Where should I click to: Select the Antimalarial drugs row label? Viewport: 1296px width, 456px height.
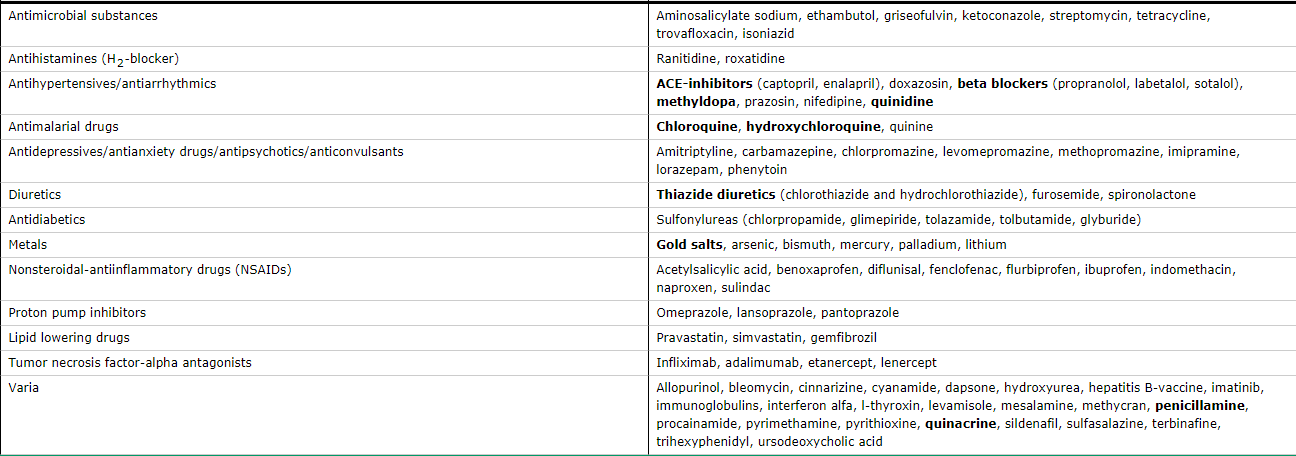(x=70, y=127)
